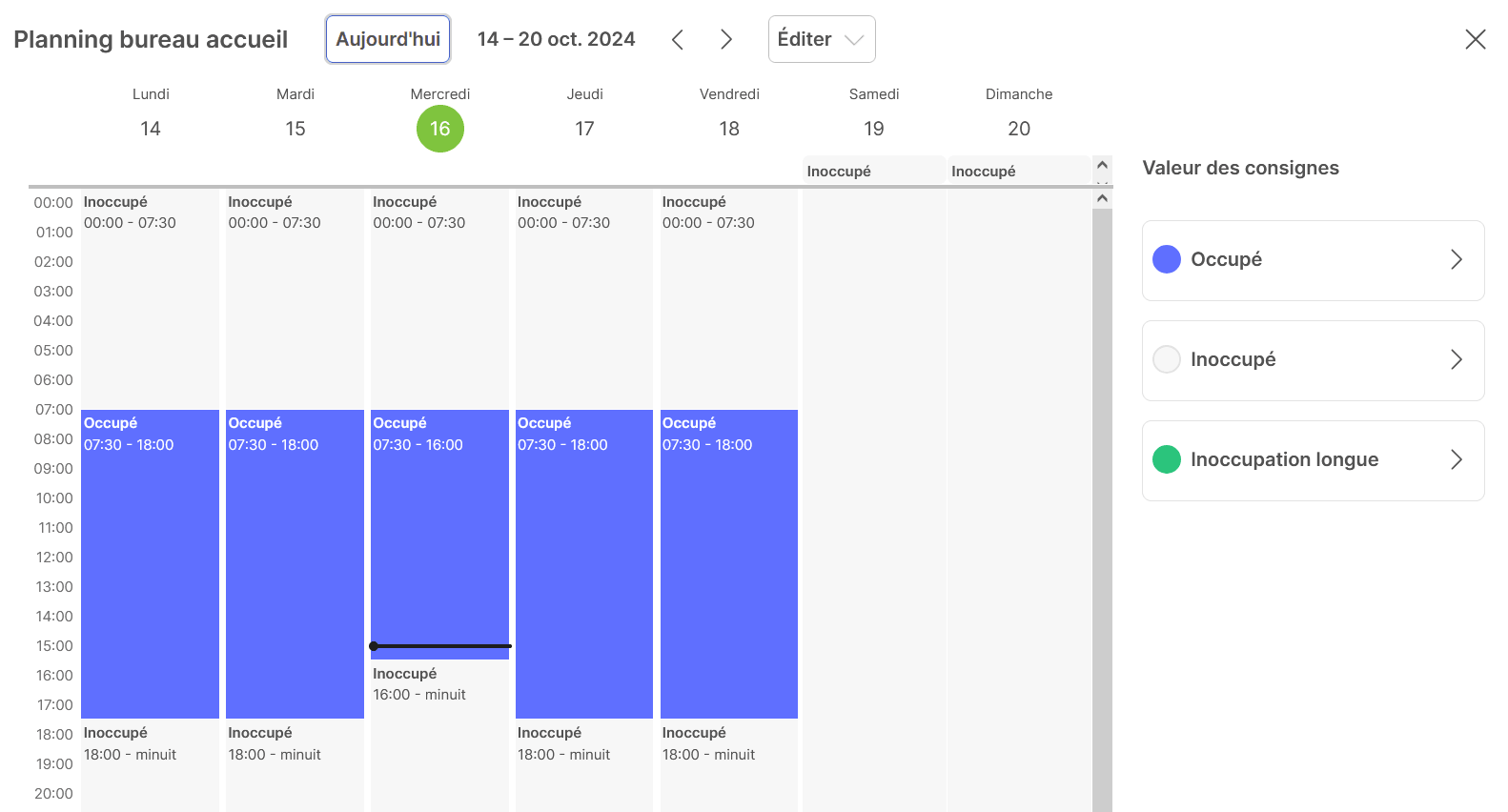
Task: Click the grey Inoccupé color circle
Action: pos(1167,360)
